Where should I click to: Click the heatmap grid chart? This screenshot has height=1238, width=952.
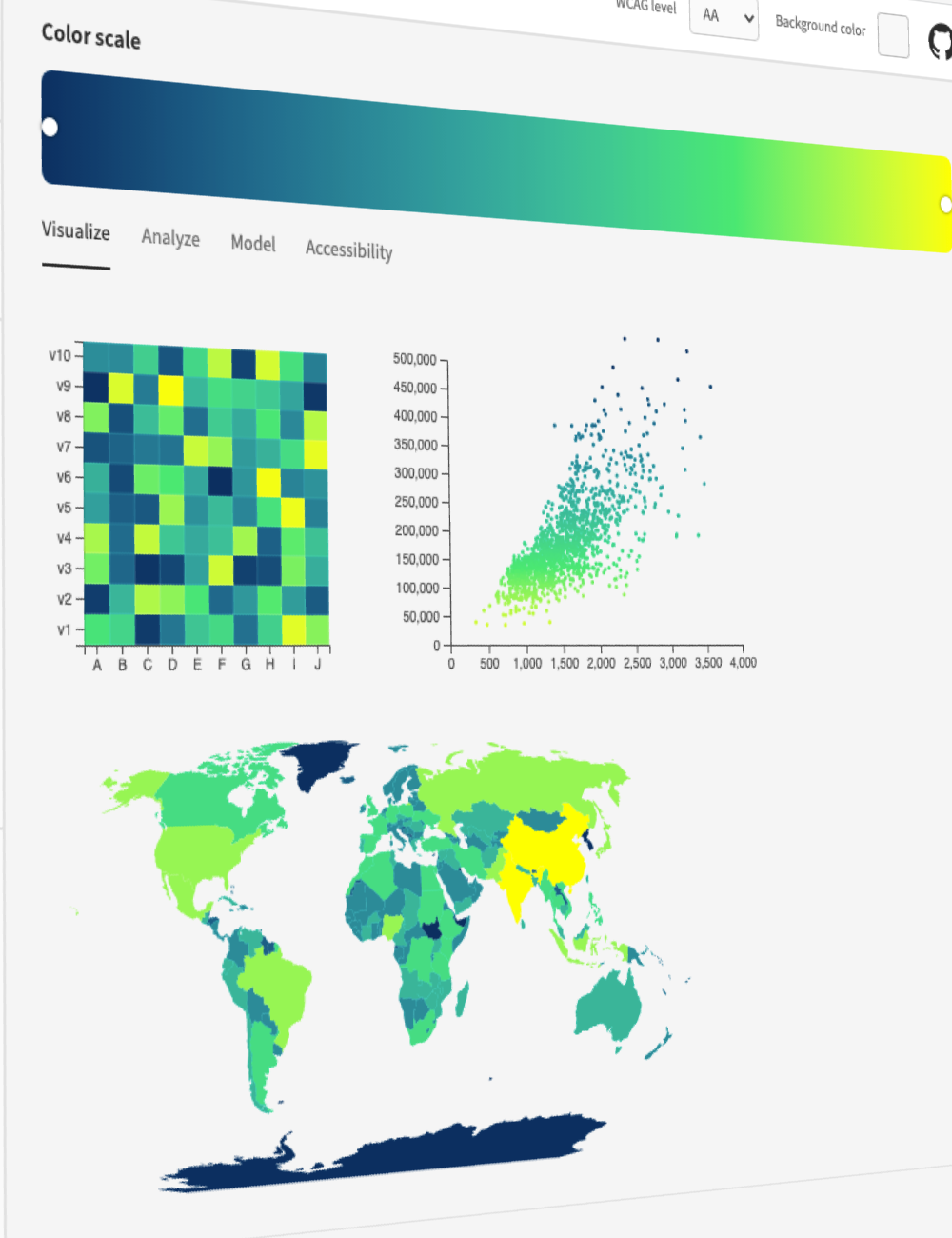(206, 492)
